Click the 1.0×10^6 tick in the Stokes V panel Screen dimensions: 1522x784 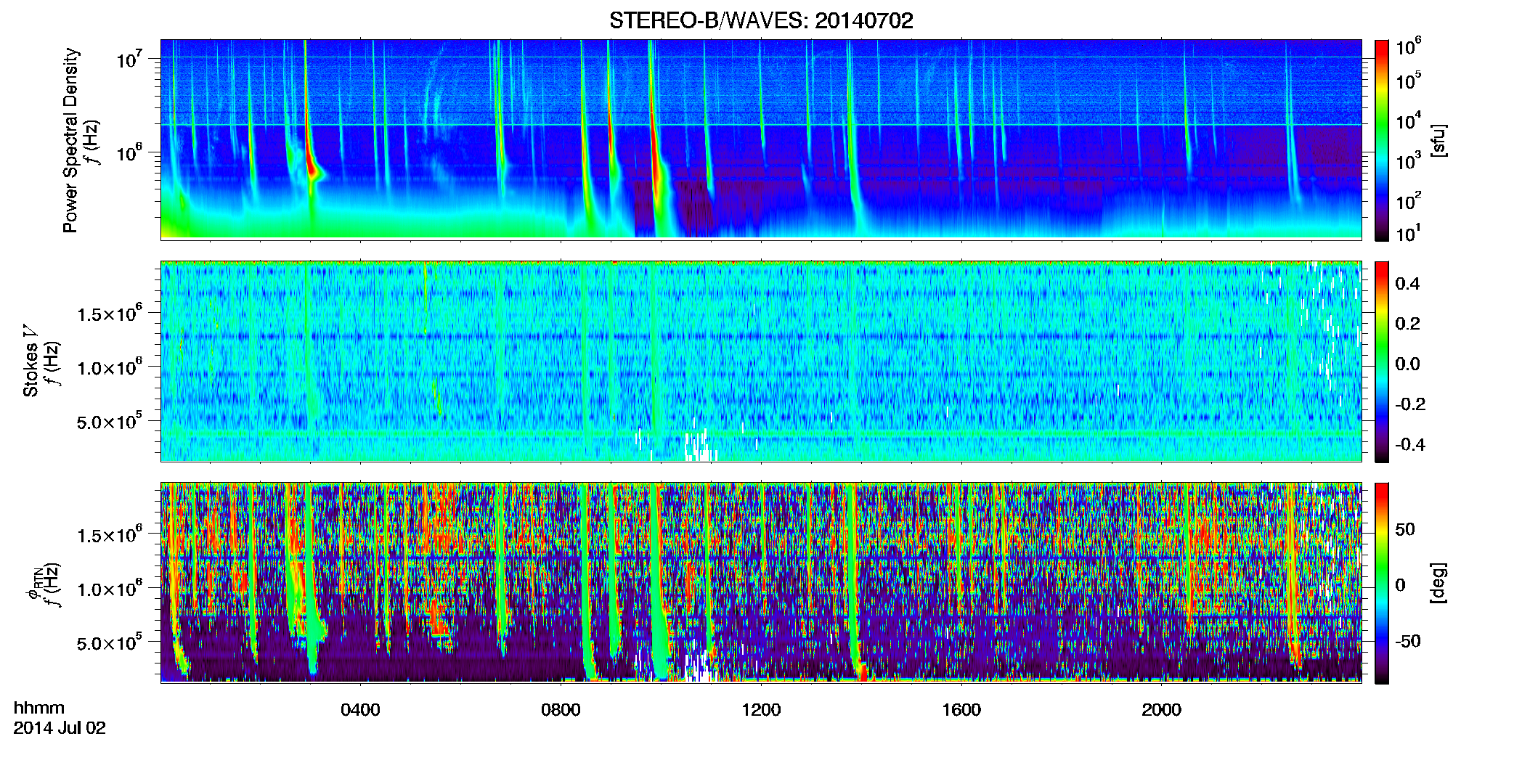(x=110, y=367)
